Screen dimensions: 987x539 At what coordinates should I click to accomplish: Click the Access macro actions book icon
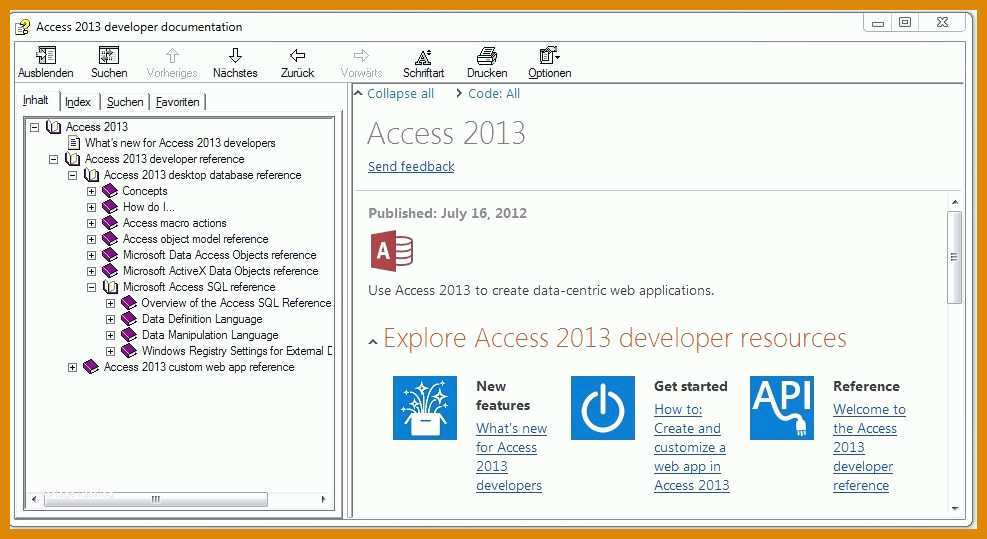tap(110, 223)
